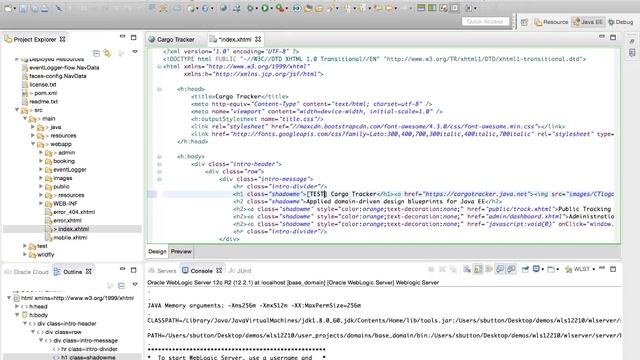
Task: Click the Quick Access search field
Action: pos(485,21)
